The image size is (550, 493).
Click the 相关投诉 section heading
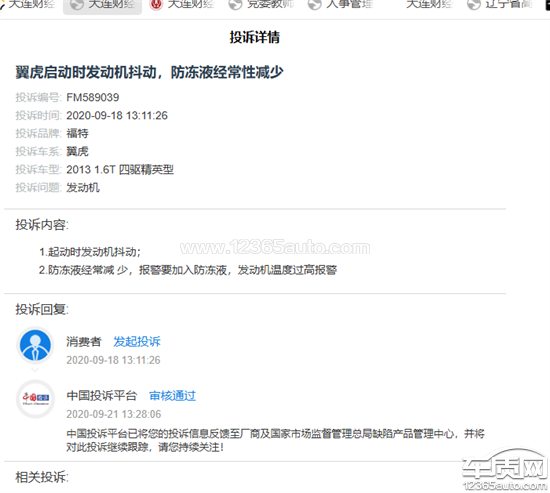pos(42,477)
